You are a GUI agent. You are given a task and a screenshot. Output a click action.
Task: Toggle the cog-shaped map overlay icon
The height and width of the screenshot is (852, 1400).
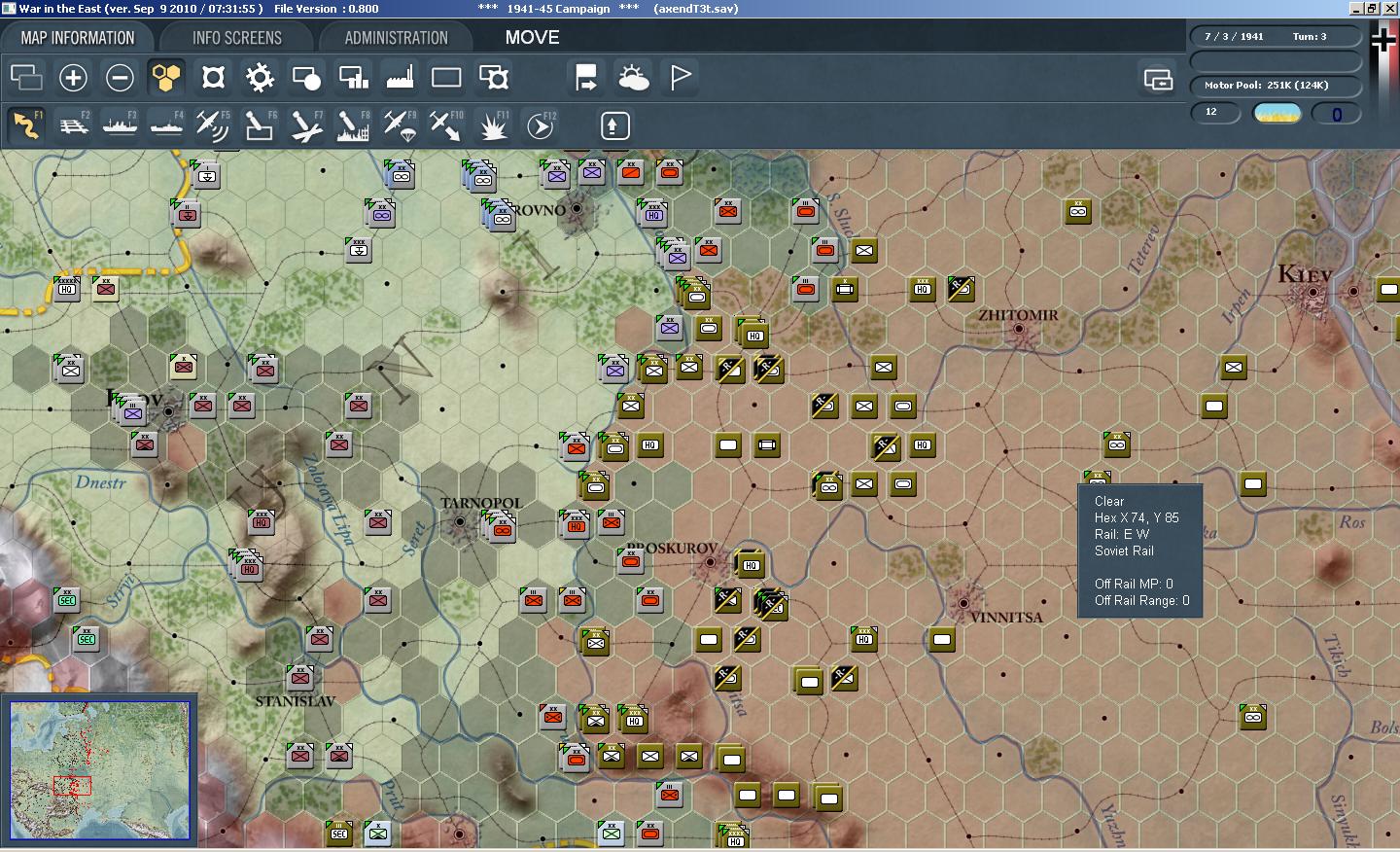260,77
